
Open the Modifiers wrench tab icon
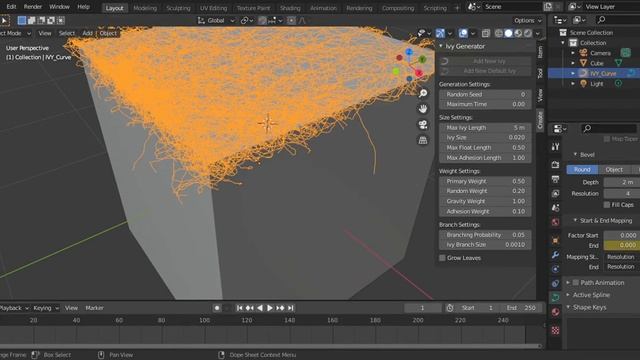(555, 255)
